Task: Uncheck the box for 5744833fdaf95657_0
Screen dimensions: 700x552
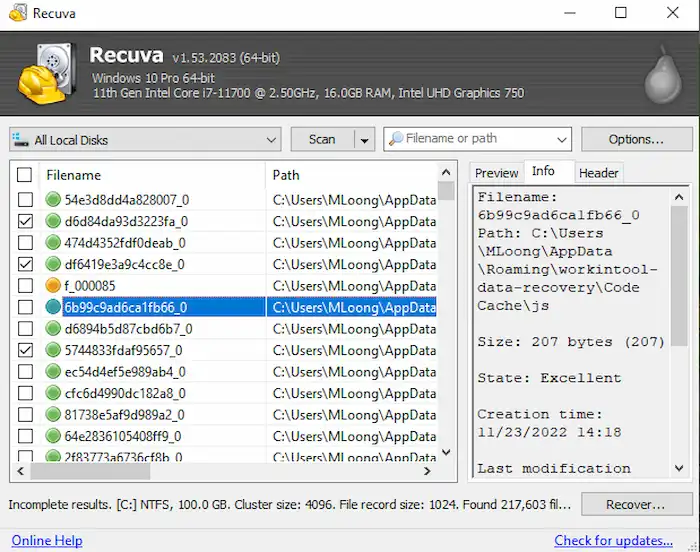Action: tap(25, 350)
